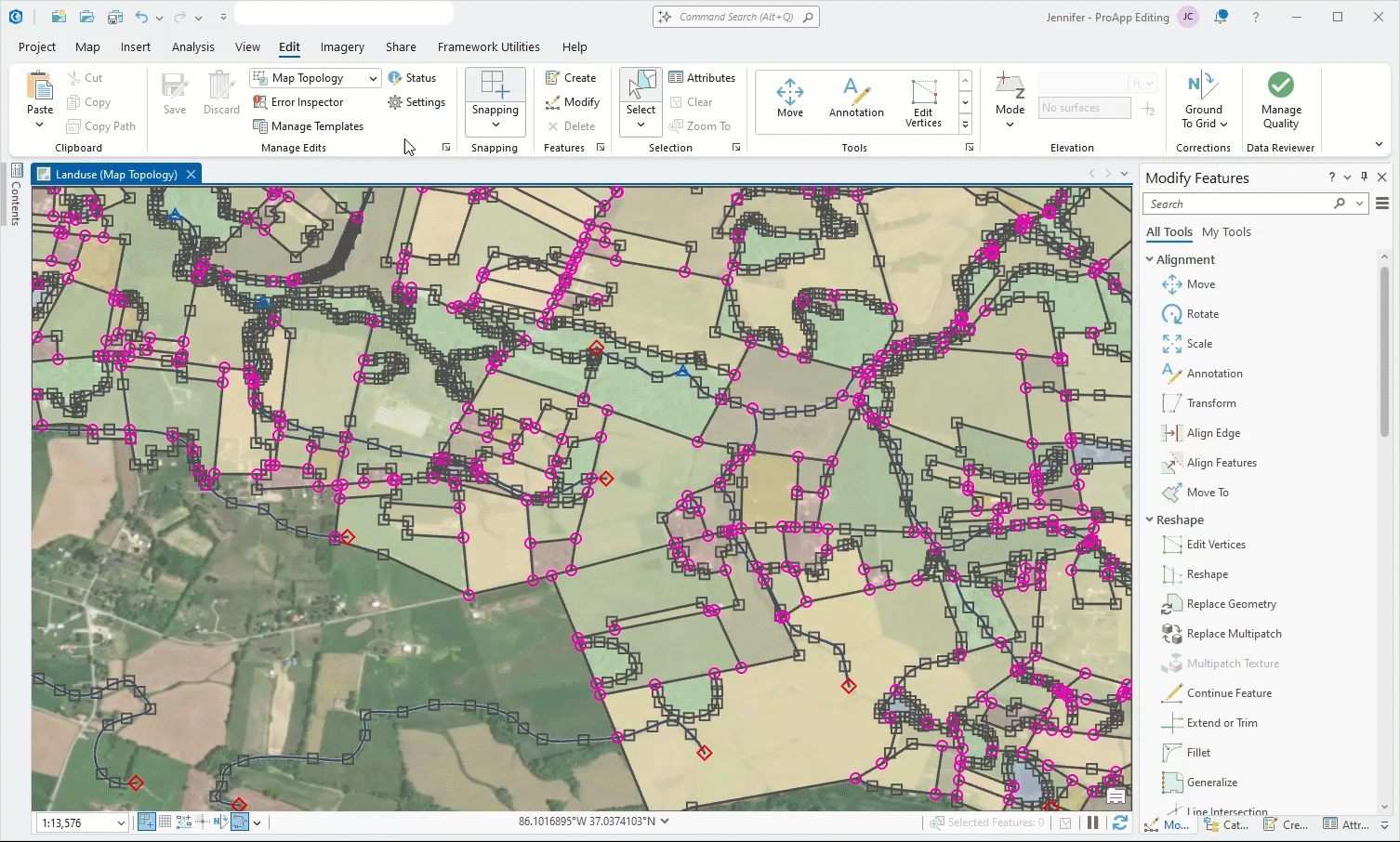Toggle the grid in status bar
This screenshot has width=1400, height=842.
tap(165, 822)
